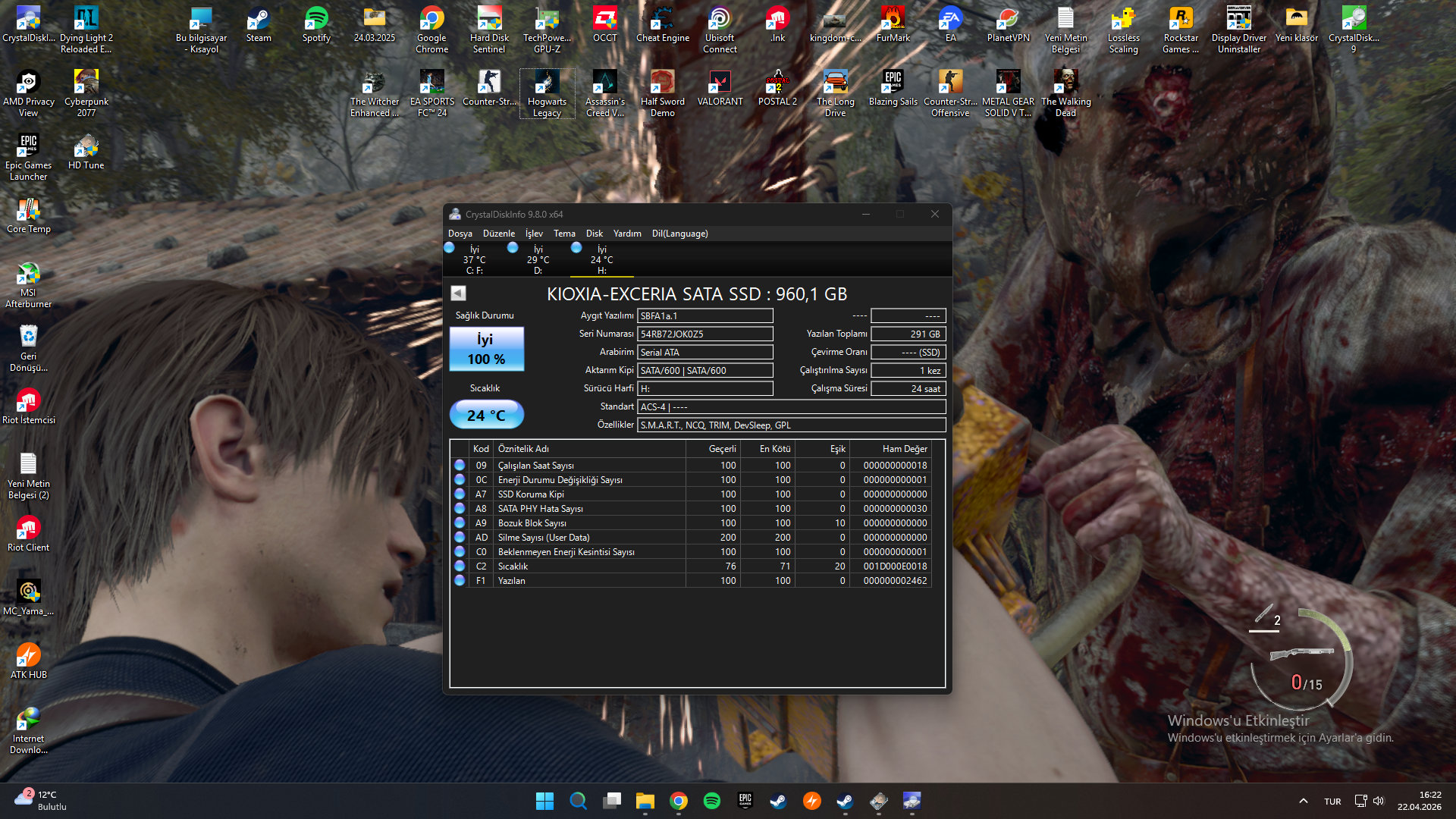Open AMD Privacy View desktop icon

point(28,94)
